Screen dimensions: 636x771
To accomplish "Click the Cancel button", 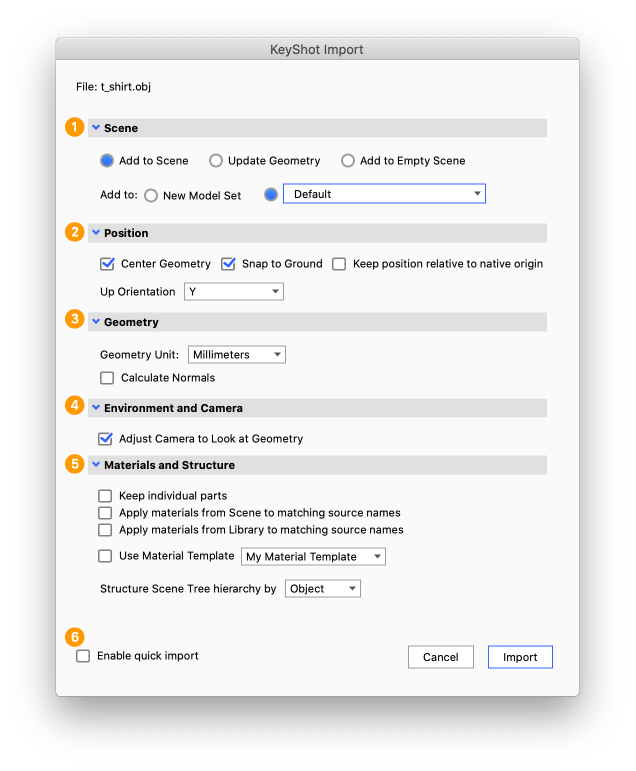I will 440,657.
